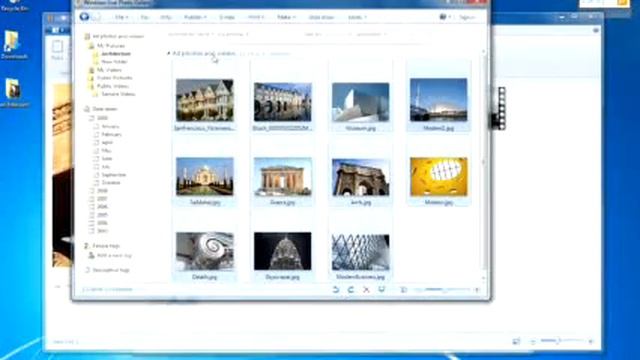The width and height of the screenshot is (640, 360).
Task: Select the My Pictures folder
Action: point(107,46)
